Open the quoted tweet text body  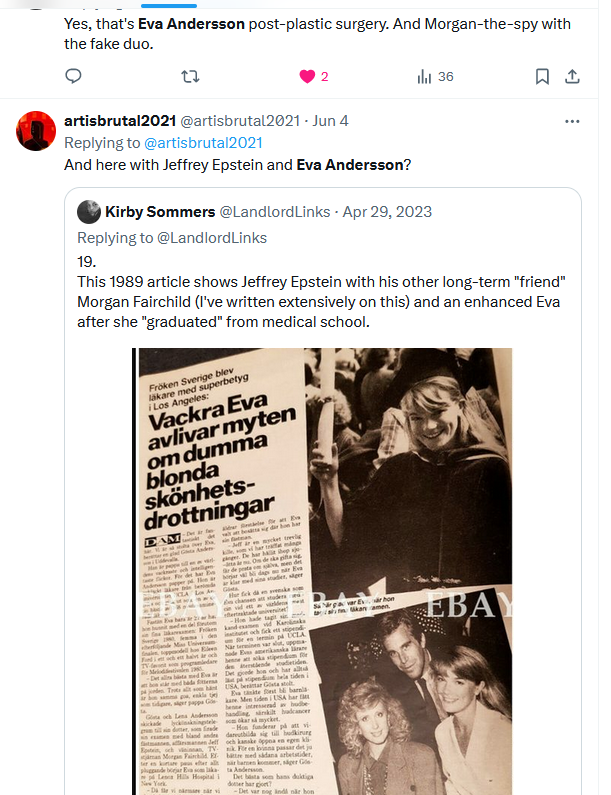[321, 292]
